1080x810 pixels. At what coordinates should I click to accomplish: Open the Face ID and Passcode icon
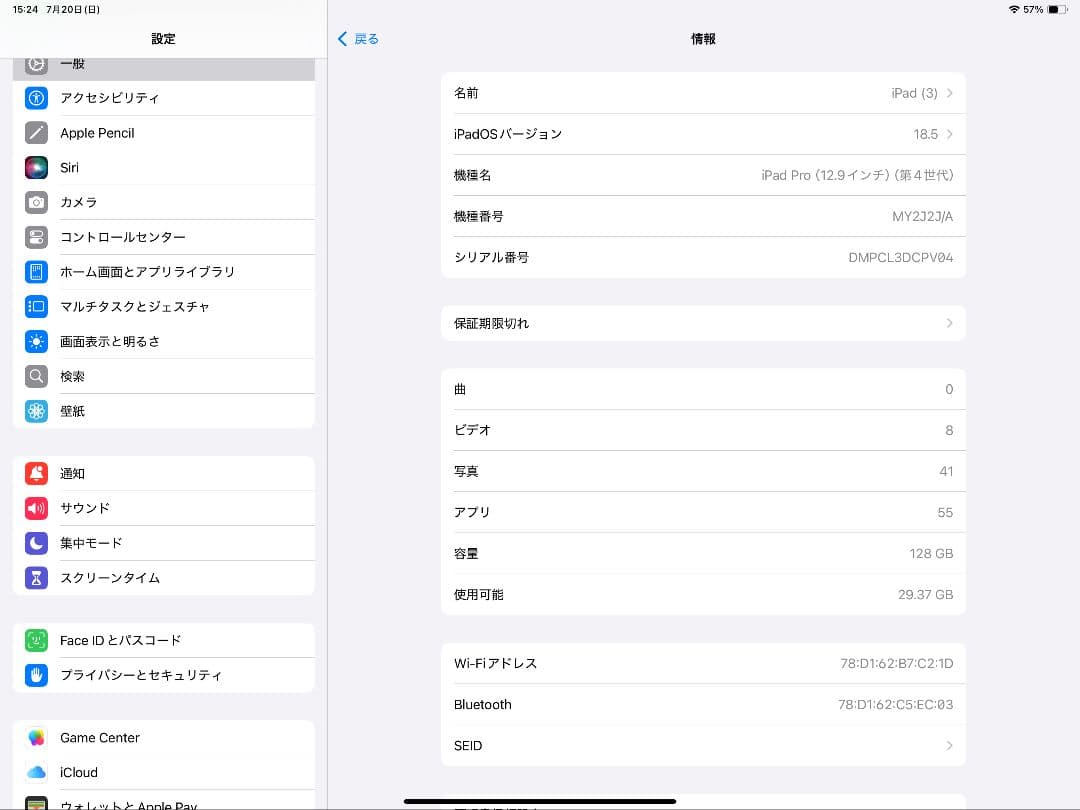click(36, 640)
